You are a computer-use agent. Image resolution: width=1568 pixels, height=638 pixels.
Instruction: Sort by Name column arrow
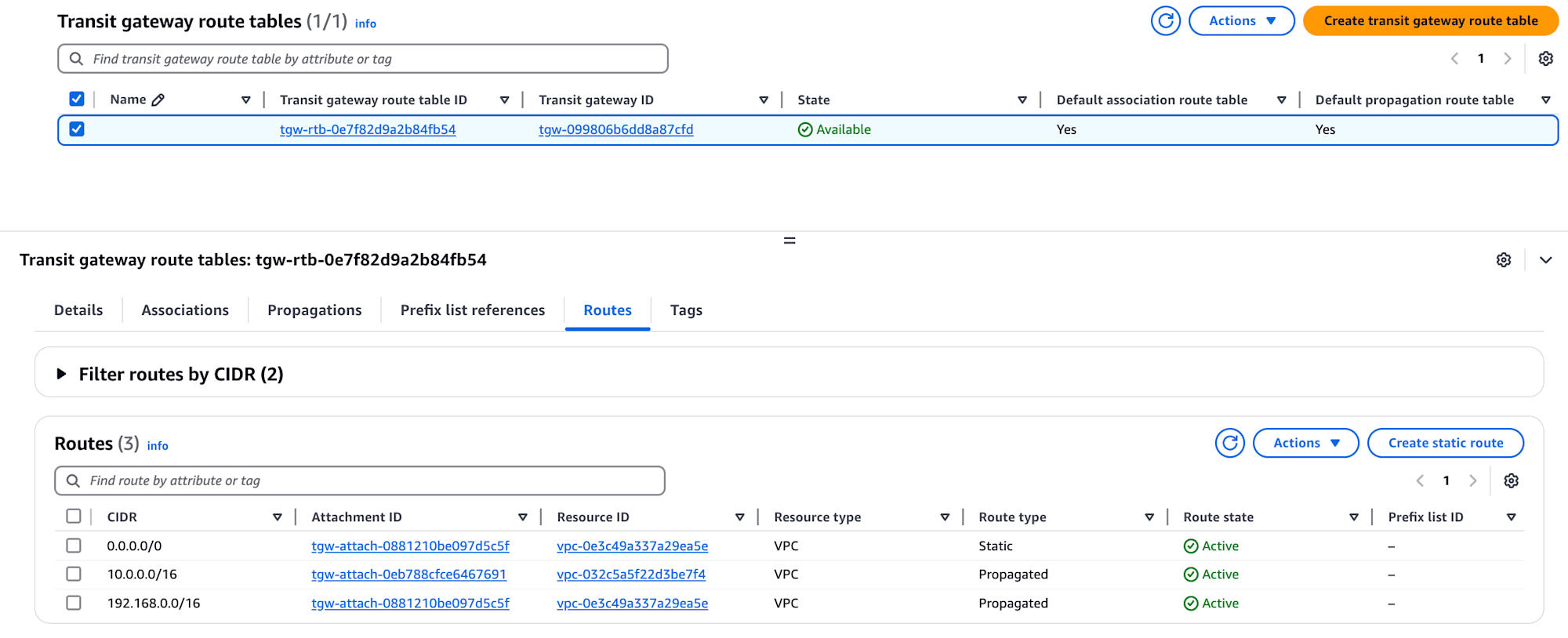click(x=246, y=100)
